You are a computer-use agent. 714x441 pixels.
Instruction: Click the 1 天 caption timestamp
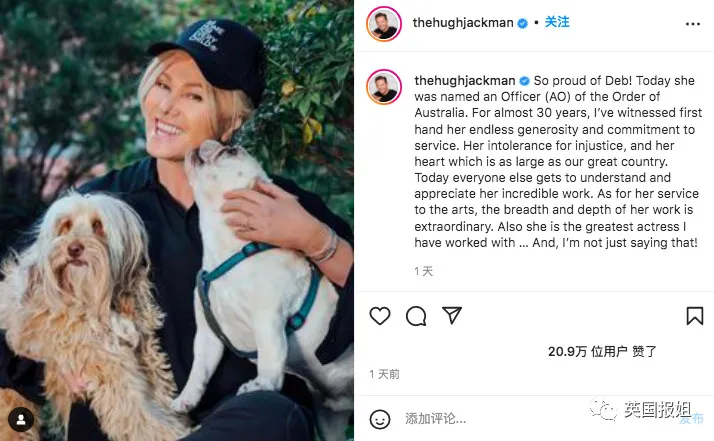coord(423,272)
